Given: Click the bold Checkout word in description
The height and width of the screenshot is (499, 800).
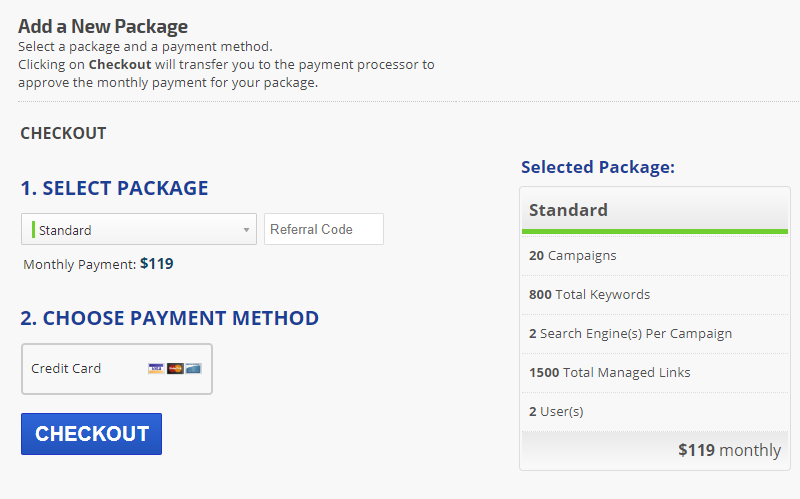Looking at the screenshot, I should tap(119, 65).
